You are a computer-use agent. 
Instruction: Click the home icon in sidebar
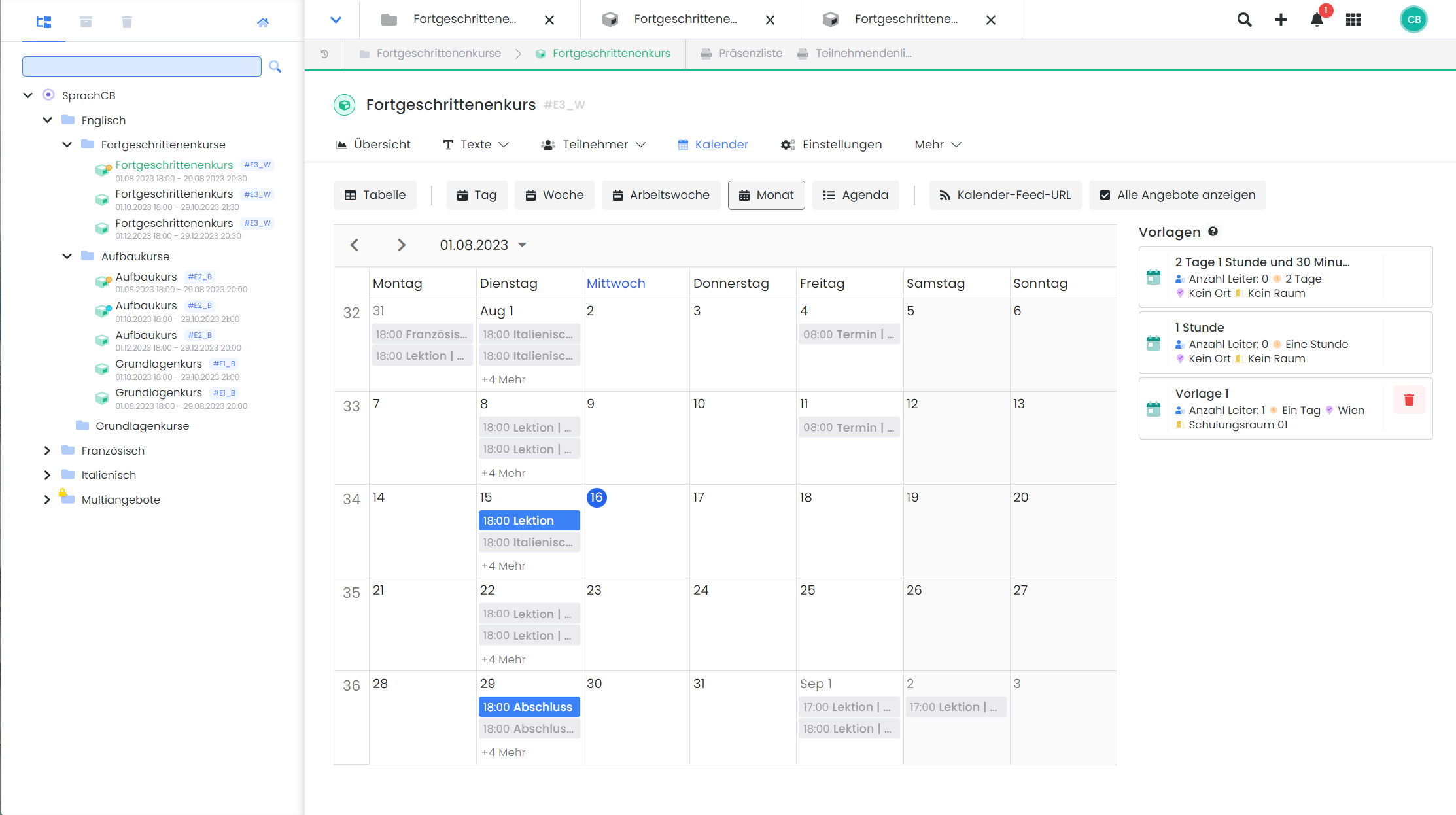tap(263, 22)
